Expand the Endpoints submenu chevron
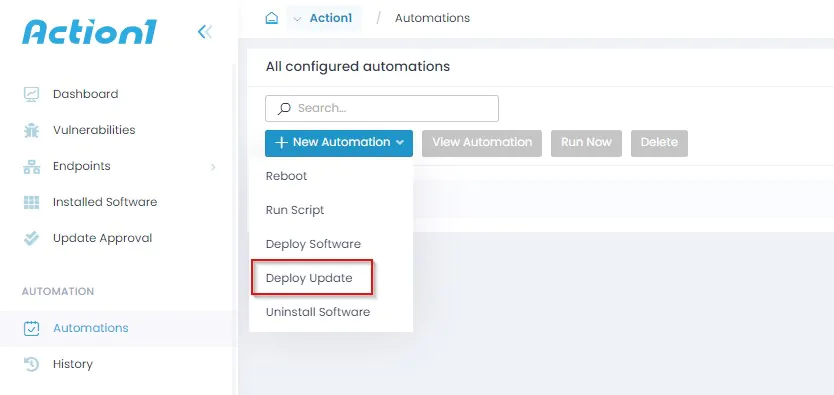The height and width of the screenshot is (395, 834). click(x=213, y=167)
